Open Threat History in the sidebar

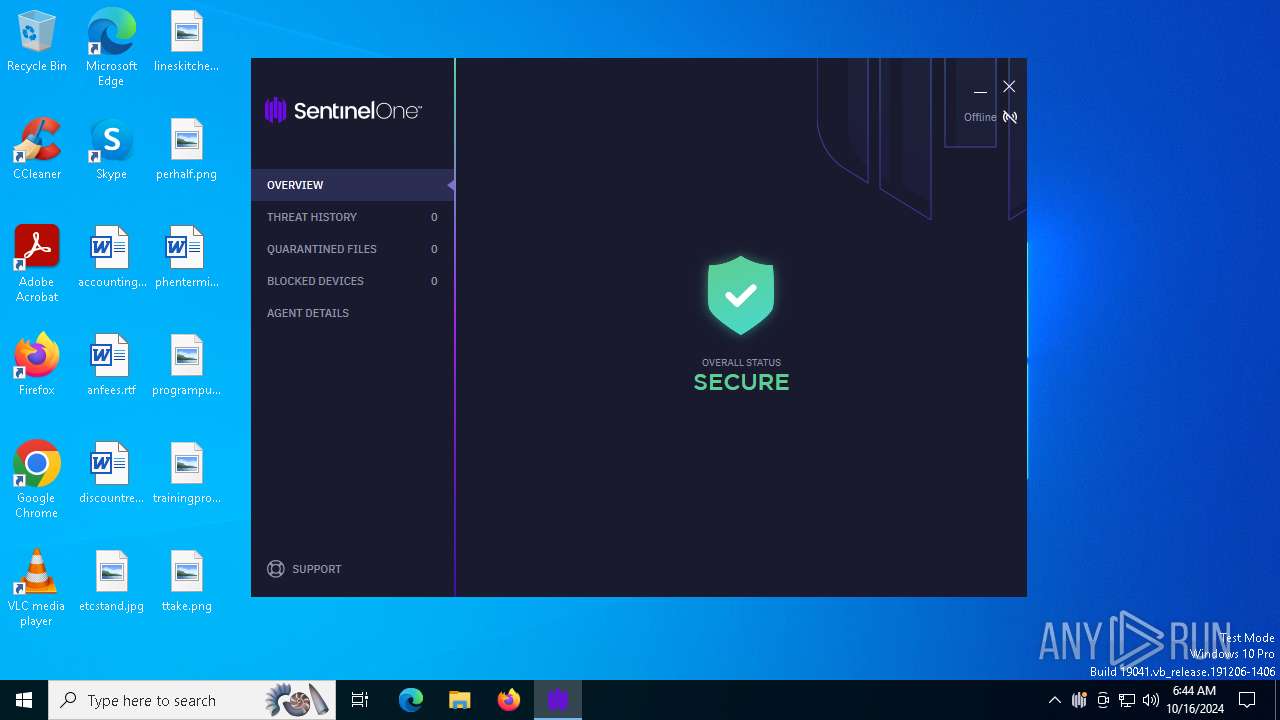click(352, 217)
